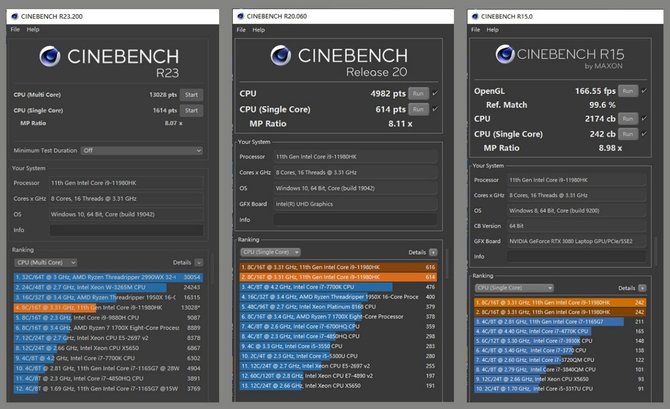
Task: Select the Core i7-3930K ranking row in R15
Action: click(x=560, y=341)
